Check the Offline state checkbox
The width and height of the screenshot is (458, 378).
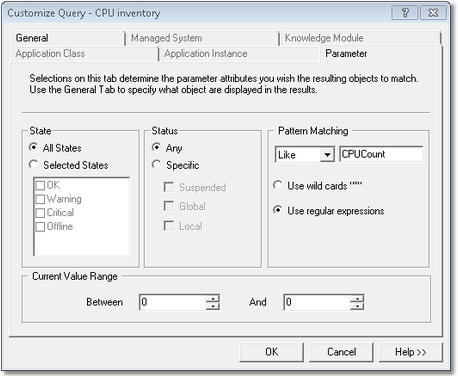(x=40, y=227)
